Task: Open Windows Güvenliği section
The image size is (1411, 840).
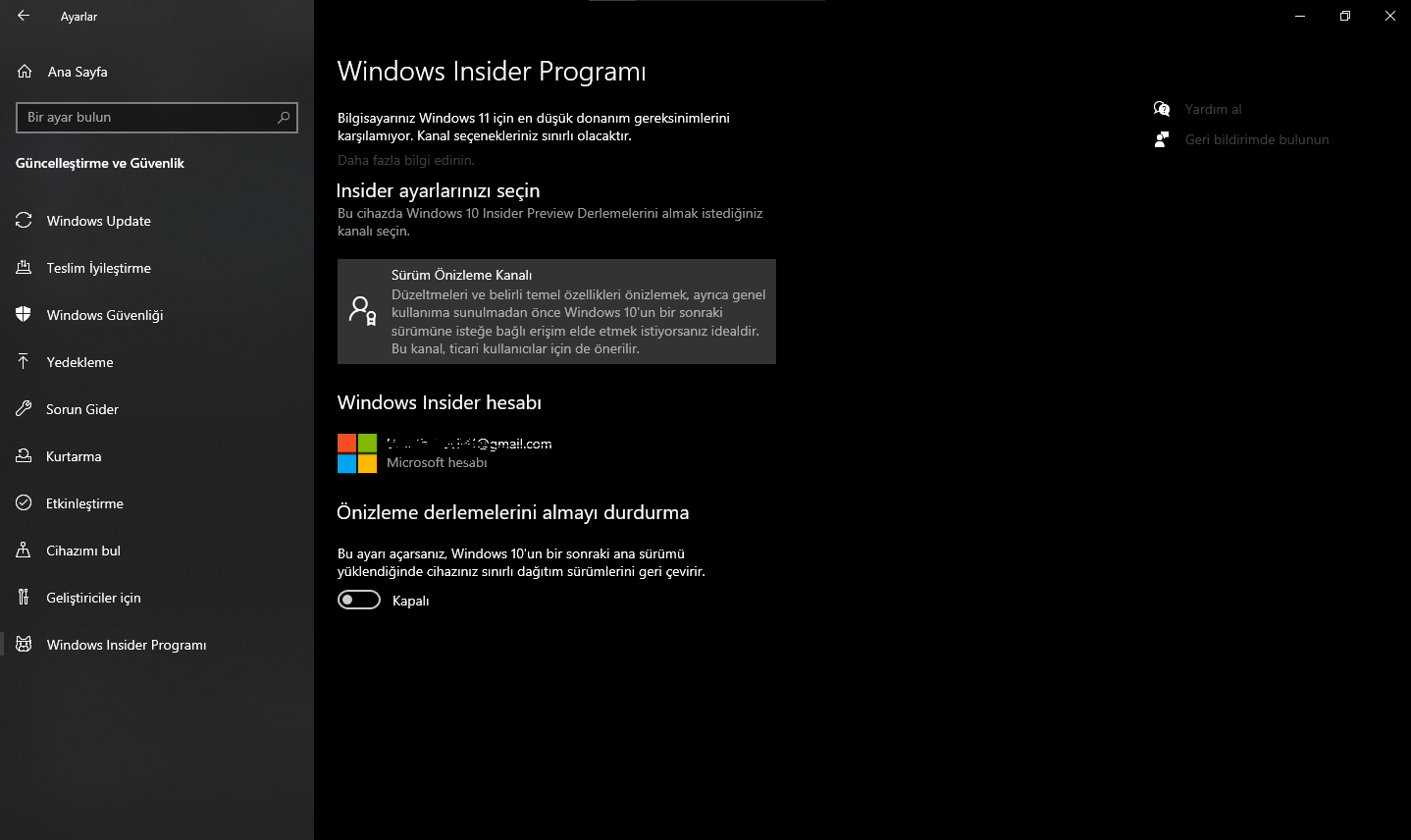Action: pos(157,315)
